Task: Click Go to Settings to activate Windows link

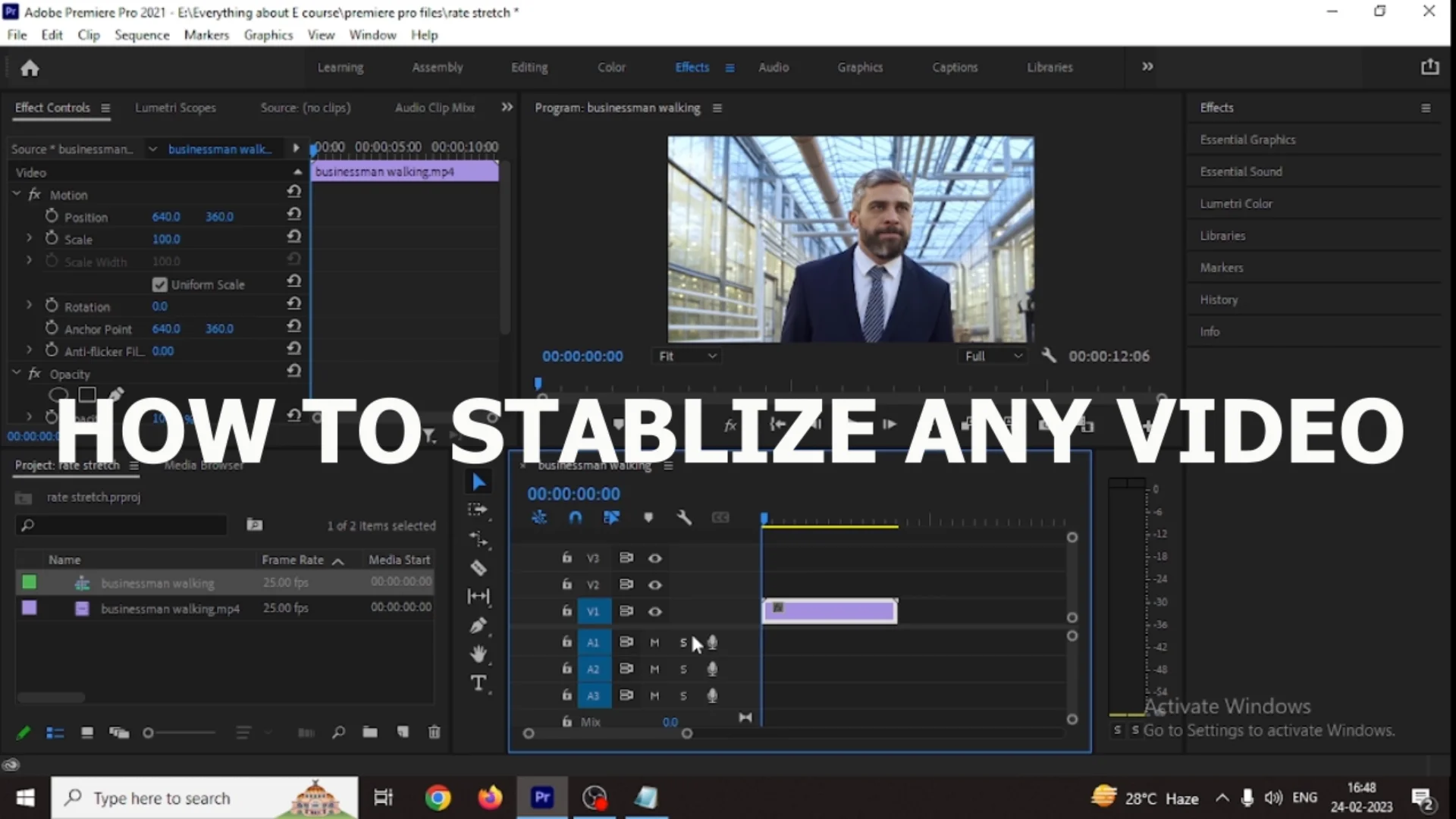Action: click(x=1266, y=730)
